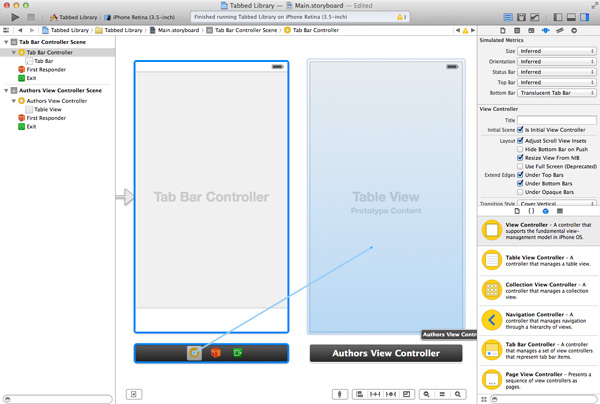
Task: Zoom out of the storyboard canvas
Action: tap(426, 394)
